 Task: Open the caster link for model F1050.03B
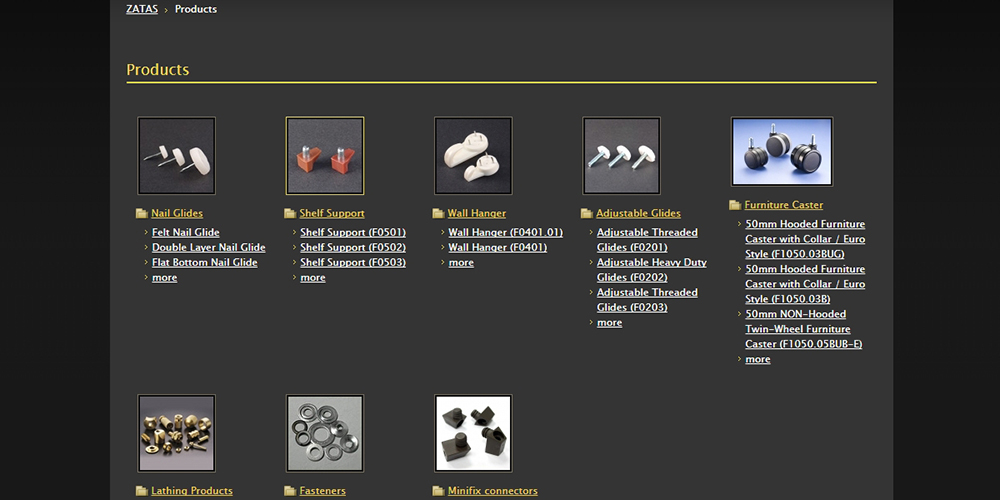pos(805,284)
